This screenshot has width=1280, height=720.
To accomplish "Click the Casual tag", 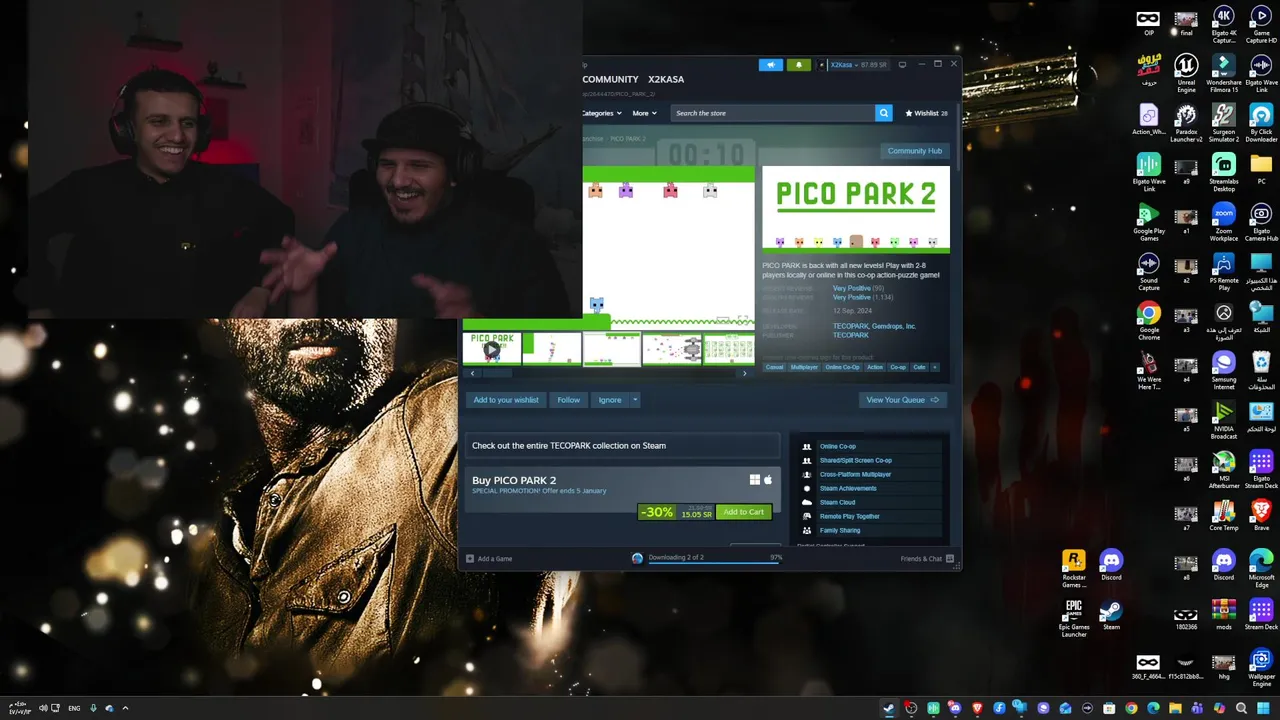I will coord(775,367).
